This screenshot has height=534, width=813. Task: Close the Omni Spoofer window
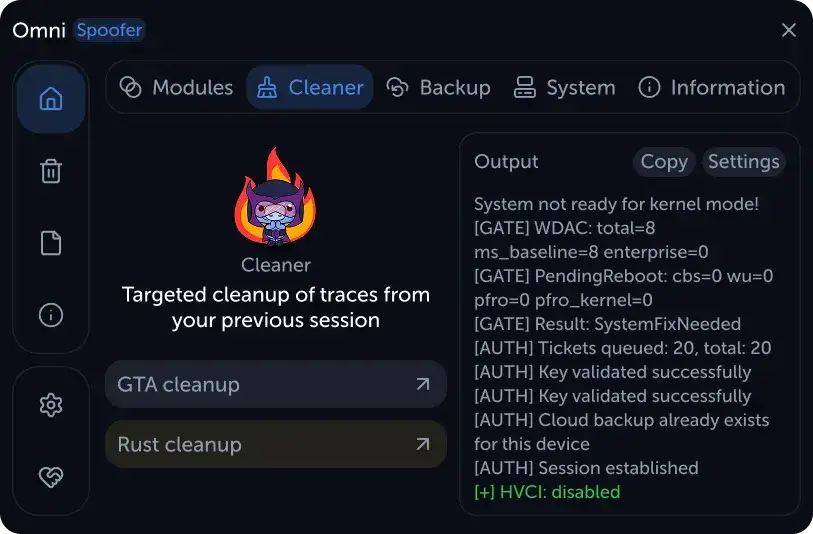[789, 30]
